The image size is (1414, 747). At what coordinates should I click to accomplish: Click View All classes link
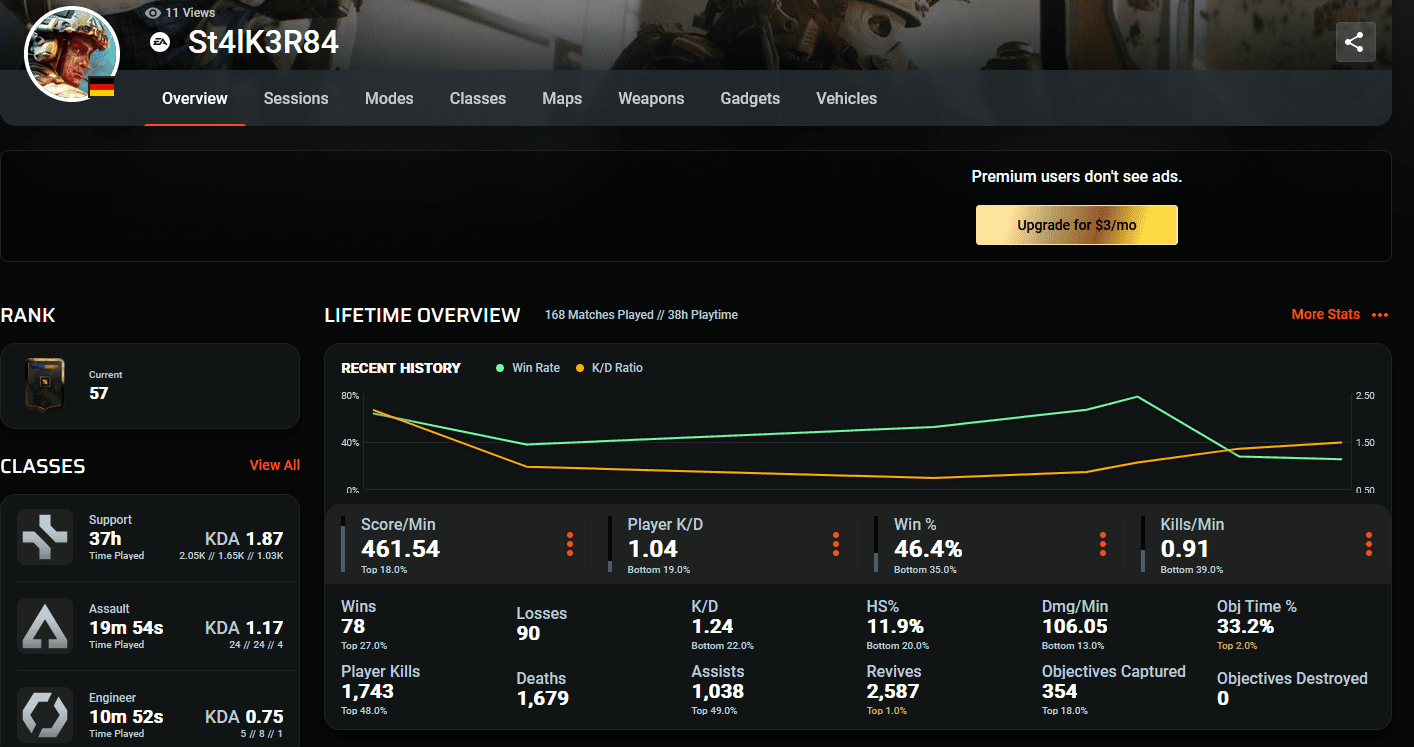[x=275, y=465]
